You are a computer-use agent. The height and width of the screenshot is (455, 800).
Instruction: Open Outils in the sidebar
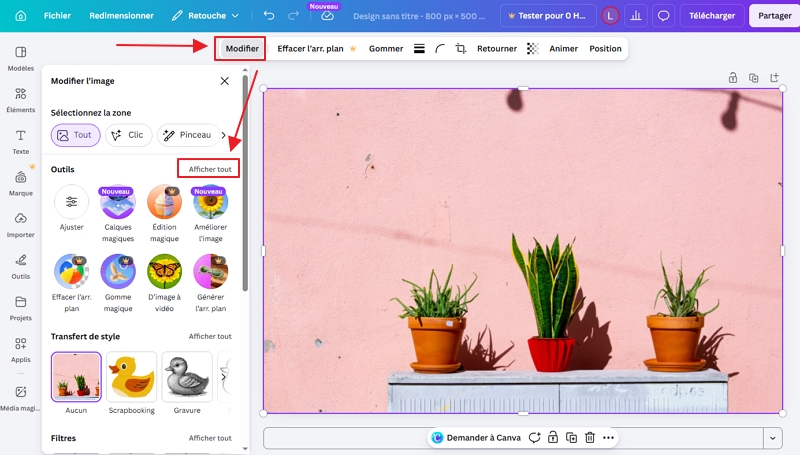tap(21, 267)
